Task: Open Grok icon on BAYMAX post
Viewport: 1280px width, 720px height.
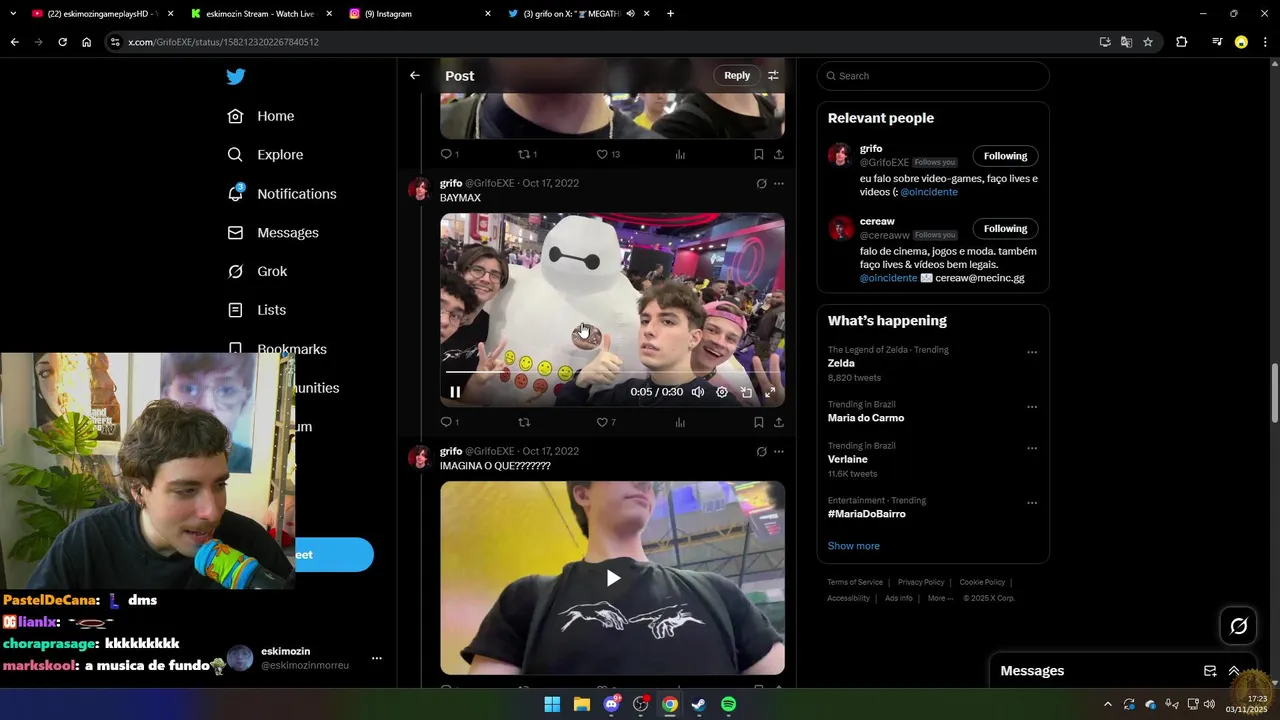Action: 761,184
